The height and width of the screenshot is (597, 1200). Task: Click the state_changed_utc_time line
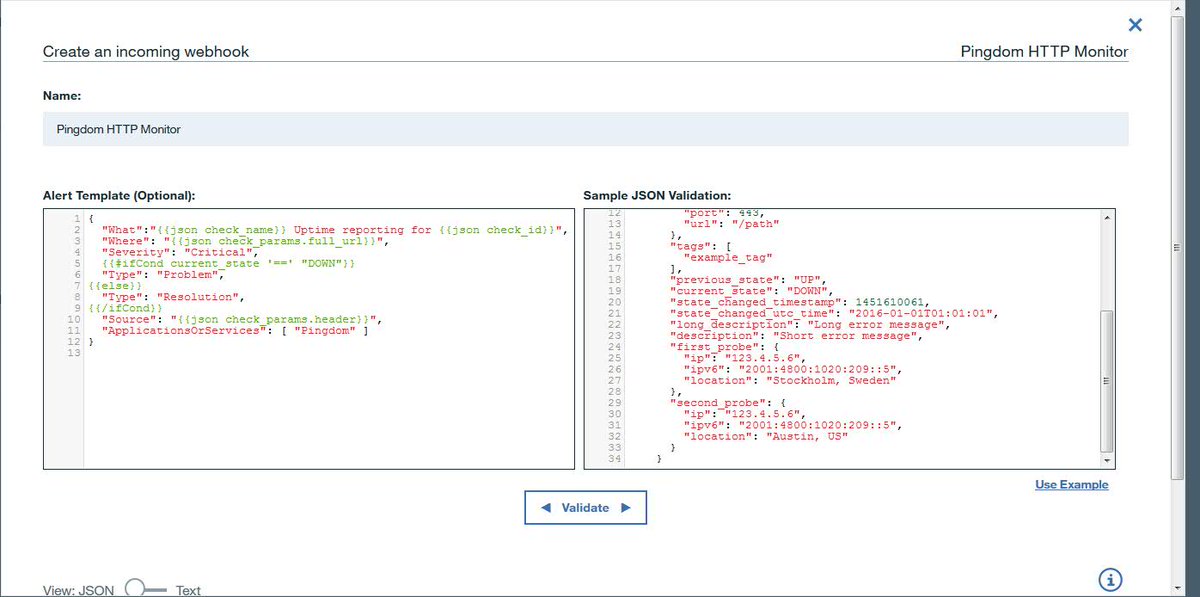click(833, 313)
